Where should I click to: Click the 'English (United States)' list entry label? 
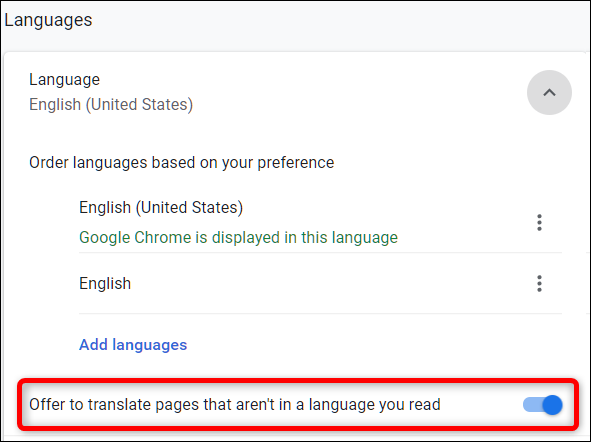[161, 207]
